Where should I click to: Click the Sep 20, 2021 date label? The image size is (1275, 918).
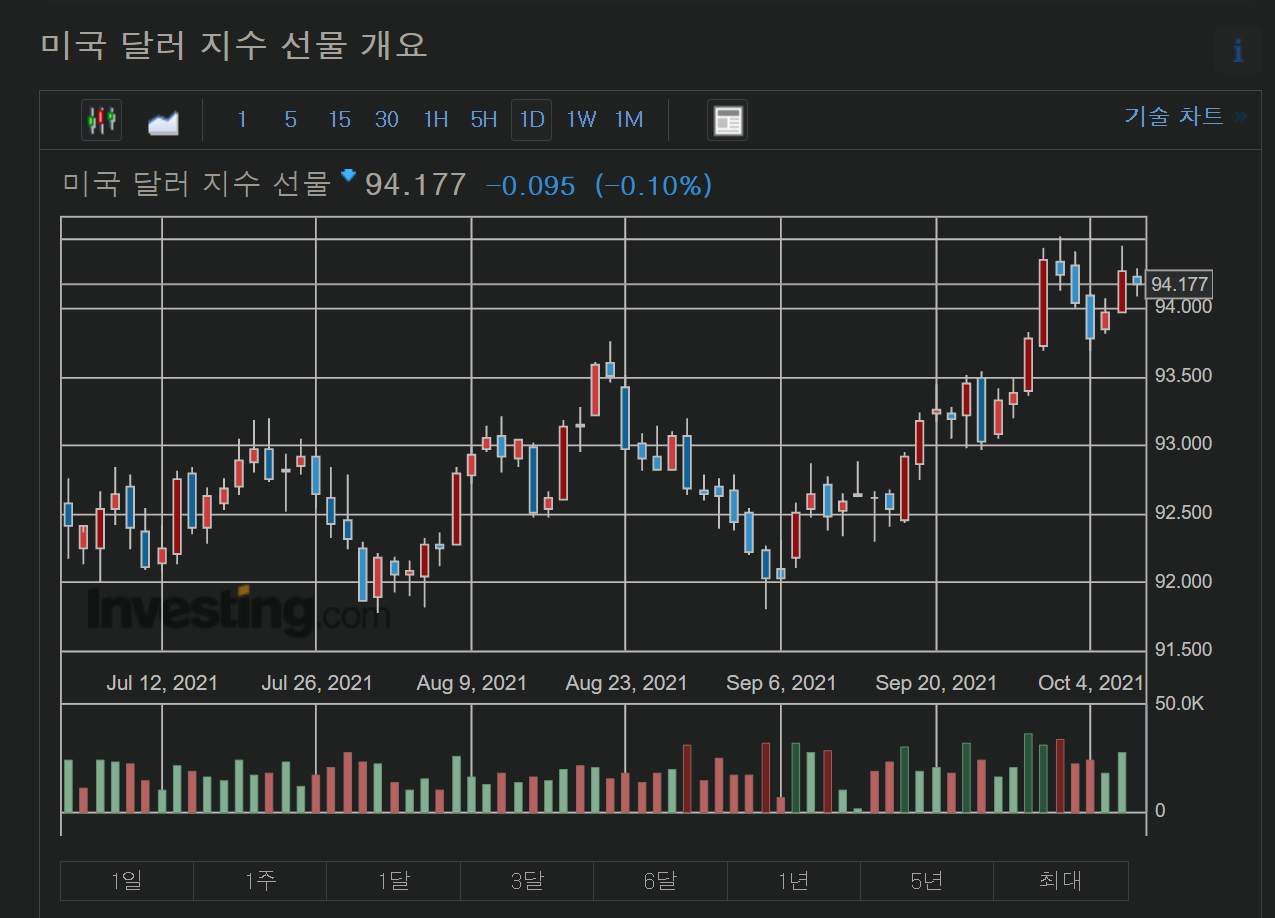click(936, 683)
